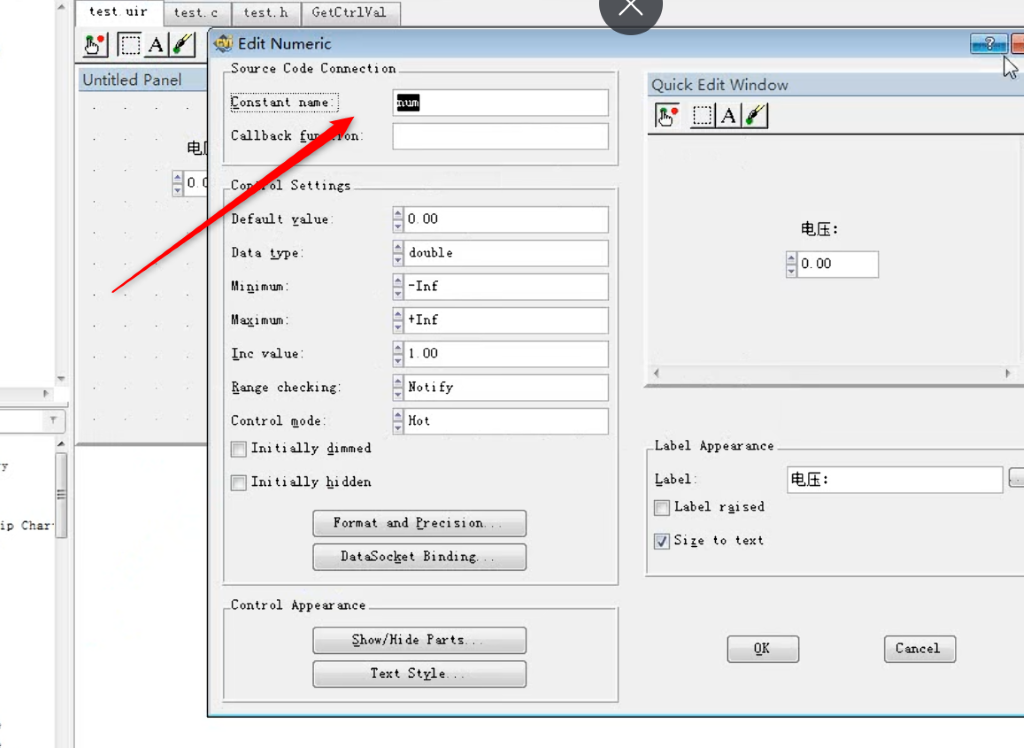
Task: Switch to the test.c tab
Action: (197, 13)
